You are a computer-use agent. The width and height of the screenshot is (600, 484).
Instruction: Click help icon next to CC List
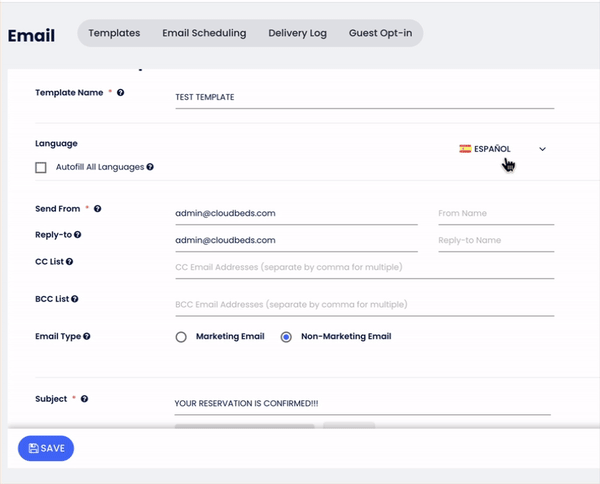(x=70, y=262)
